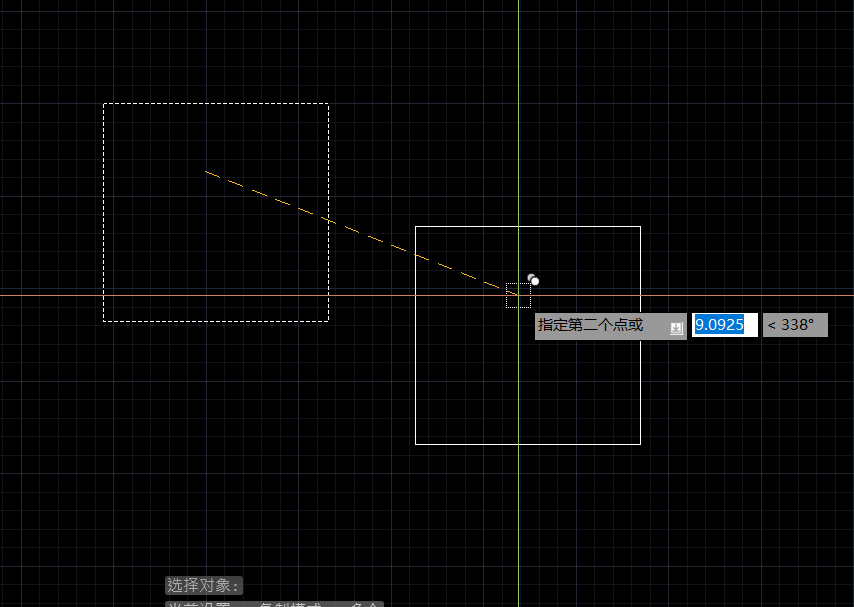Pick the top-left corner of the solid rectangle

tap(416, 227)
